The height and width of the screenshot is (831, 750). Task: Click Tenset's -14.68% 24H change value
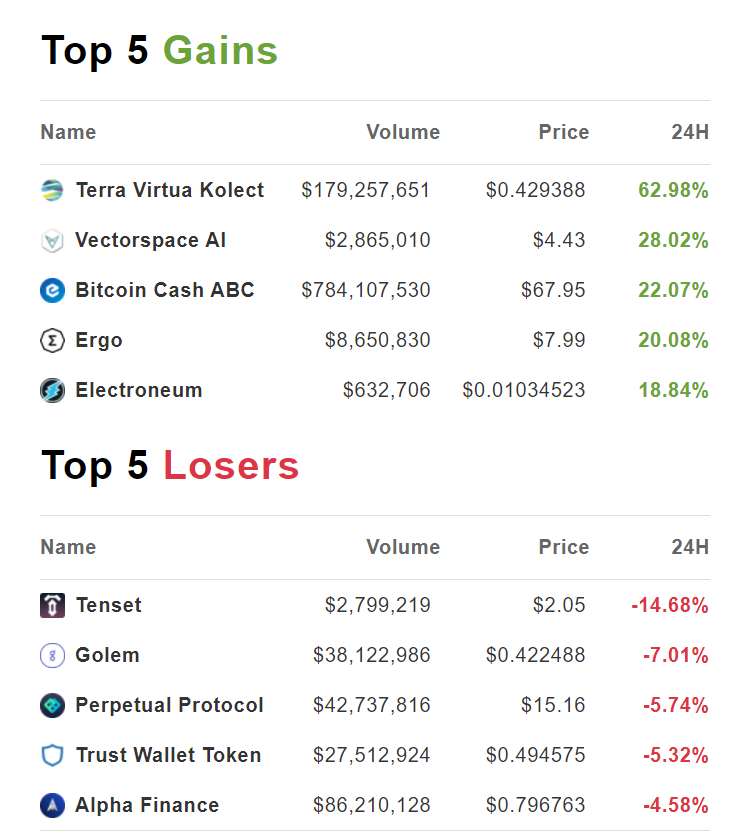(669, 606)
